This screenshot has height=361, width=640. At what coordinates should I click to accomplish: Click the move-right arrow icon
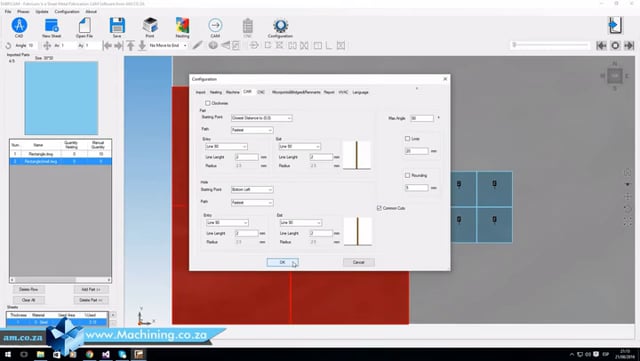click(x=118, y=45)
